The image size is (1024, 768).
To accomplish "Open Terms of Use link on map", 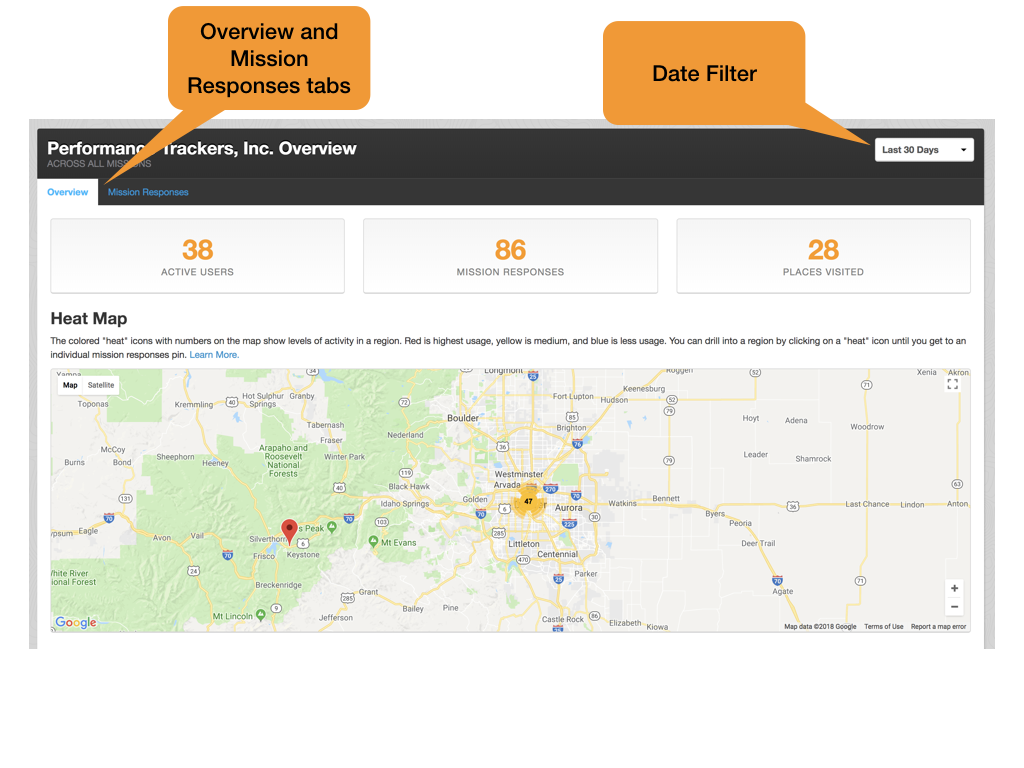I will 884,626.
